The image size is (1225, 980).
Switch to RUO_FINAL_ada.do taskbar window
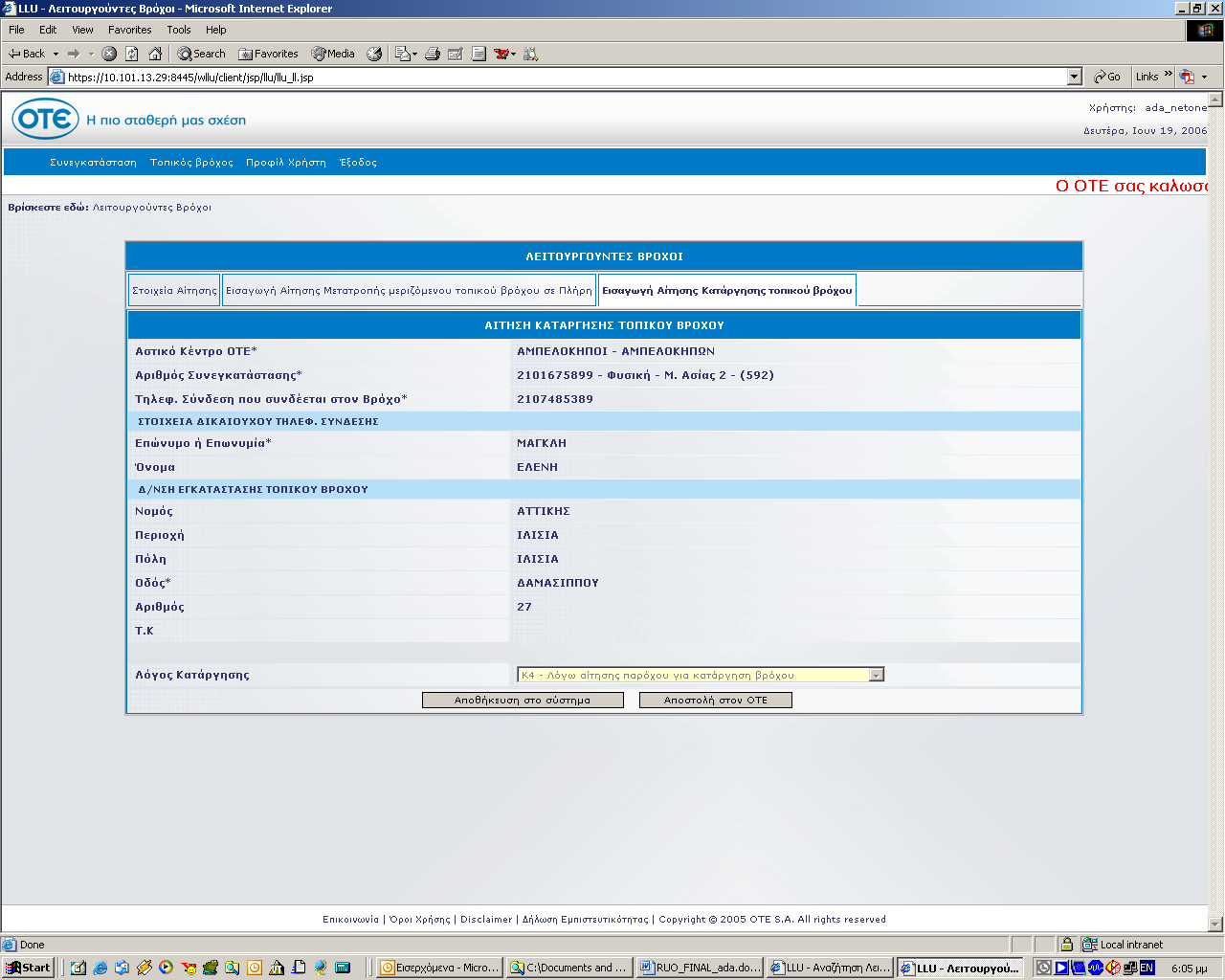[x=700, y=968]
